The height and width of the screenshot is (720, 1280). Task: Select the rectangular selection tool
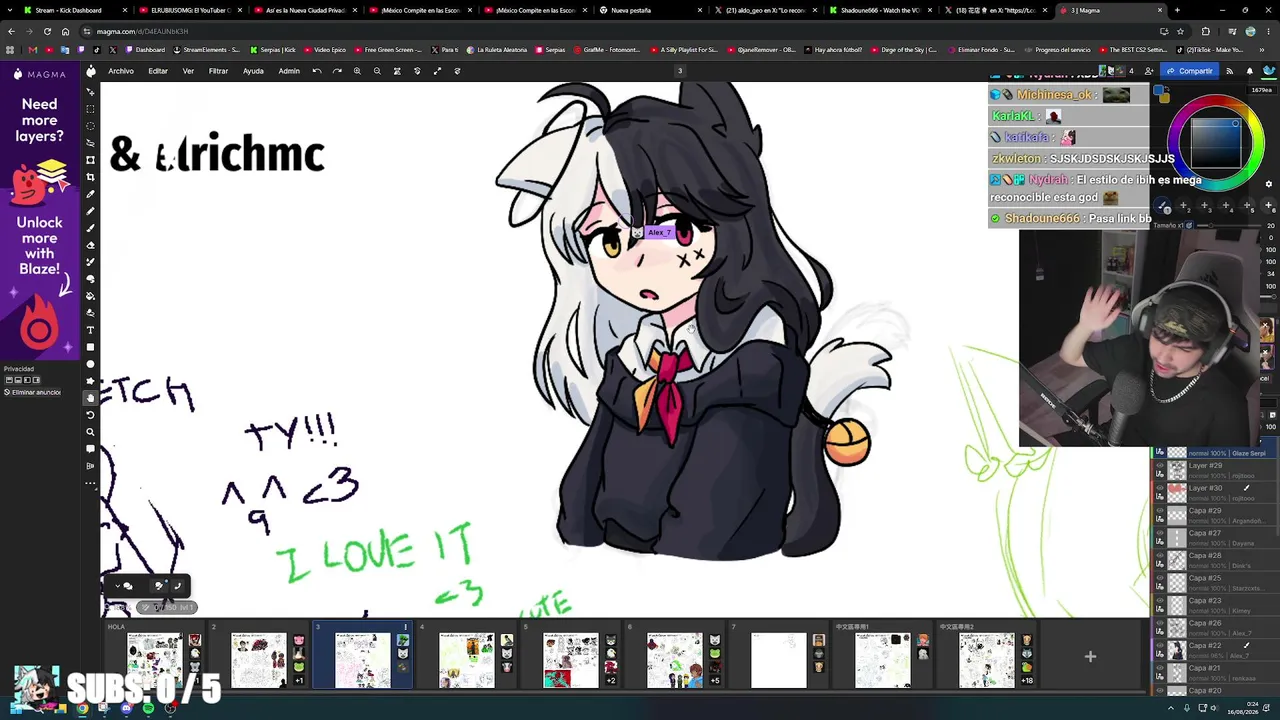(90, 109)
